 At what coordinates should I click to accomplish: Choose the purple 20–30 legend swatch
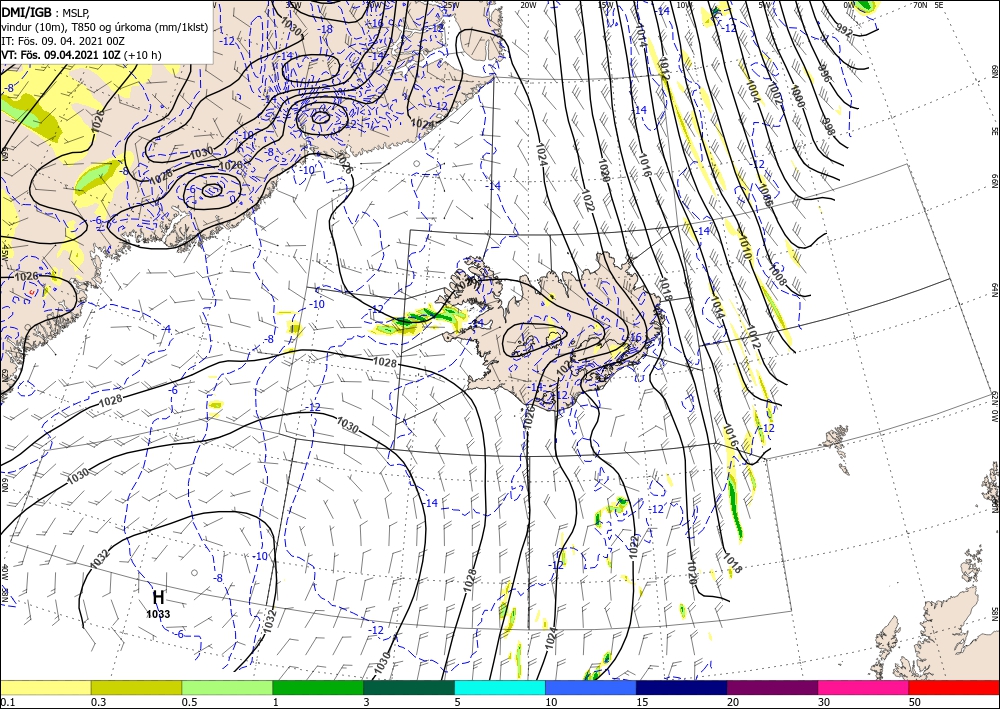click(772, 687)
